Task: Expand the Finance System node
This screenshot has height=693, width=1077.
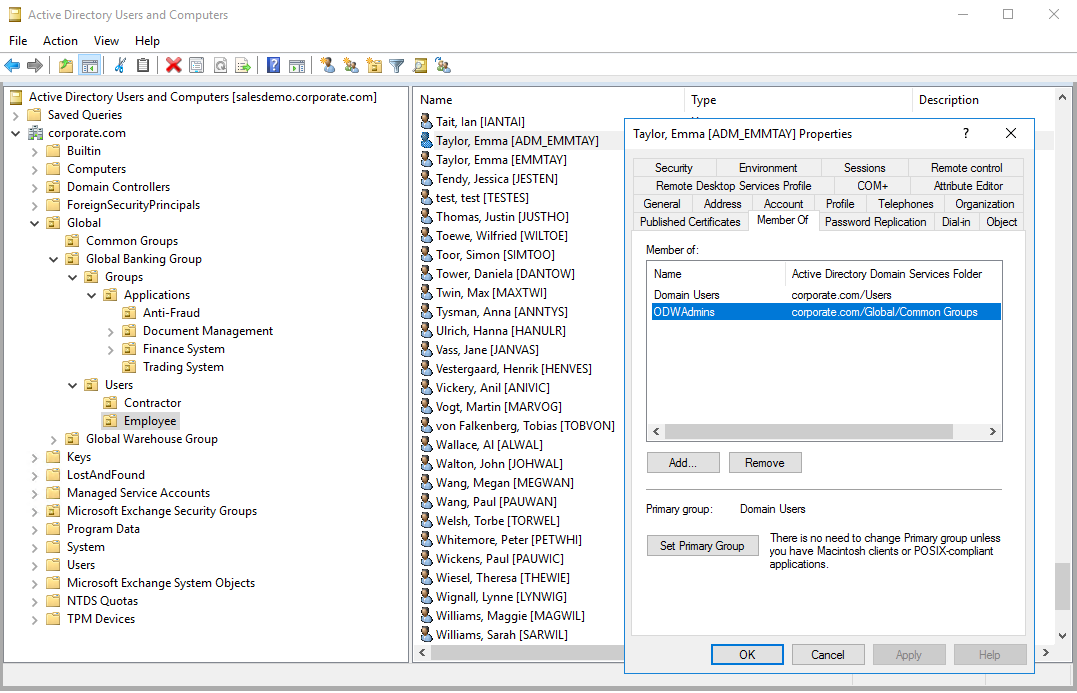Action: coord(111,349)
